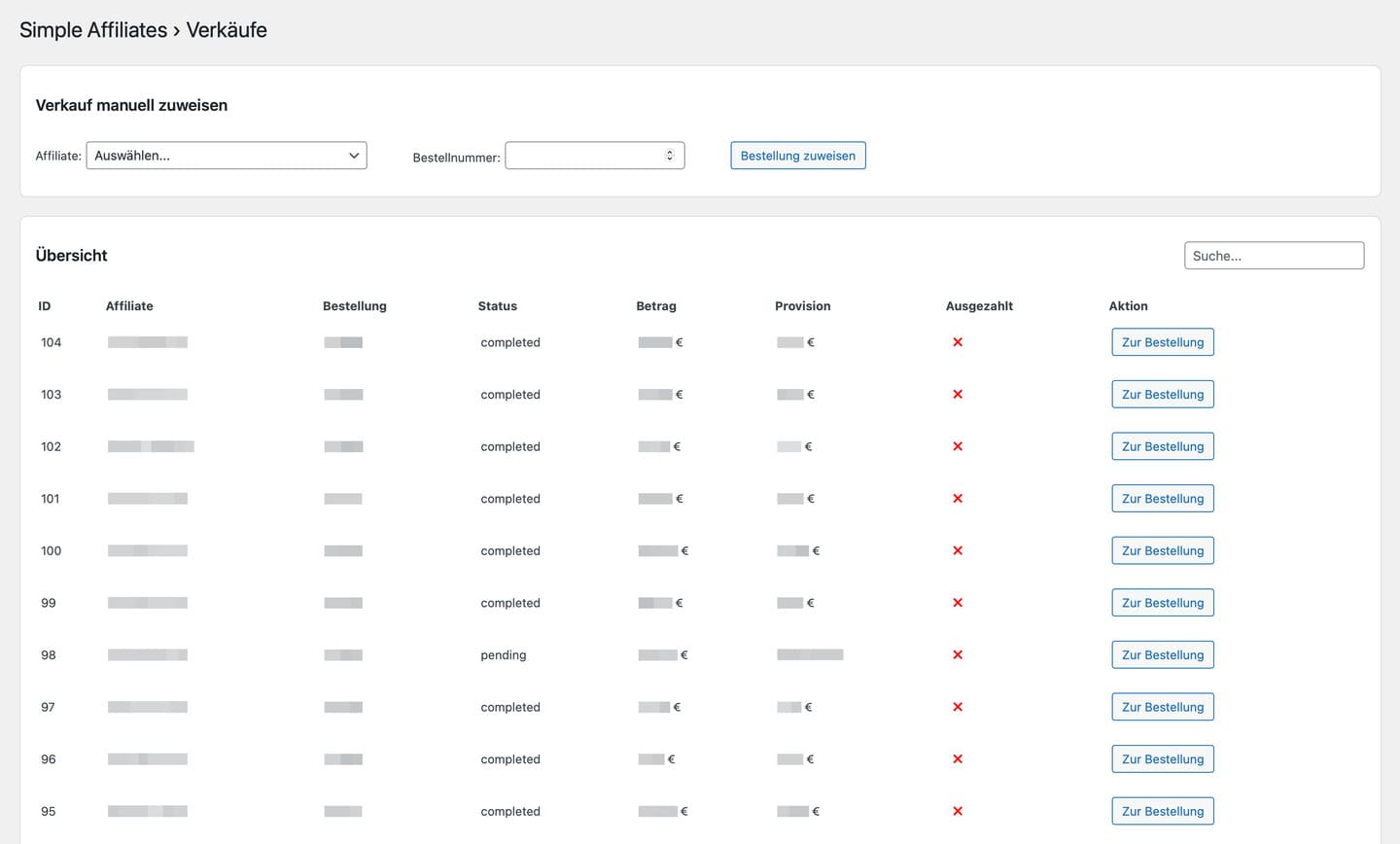The height and width of the screenshot is (844, 1400).
Task: Click the Affiliate column header
Action: pos(129,306)
